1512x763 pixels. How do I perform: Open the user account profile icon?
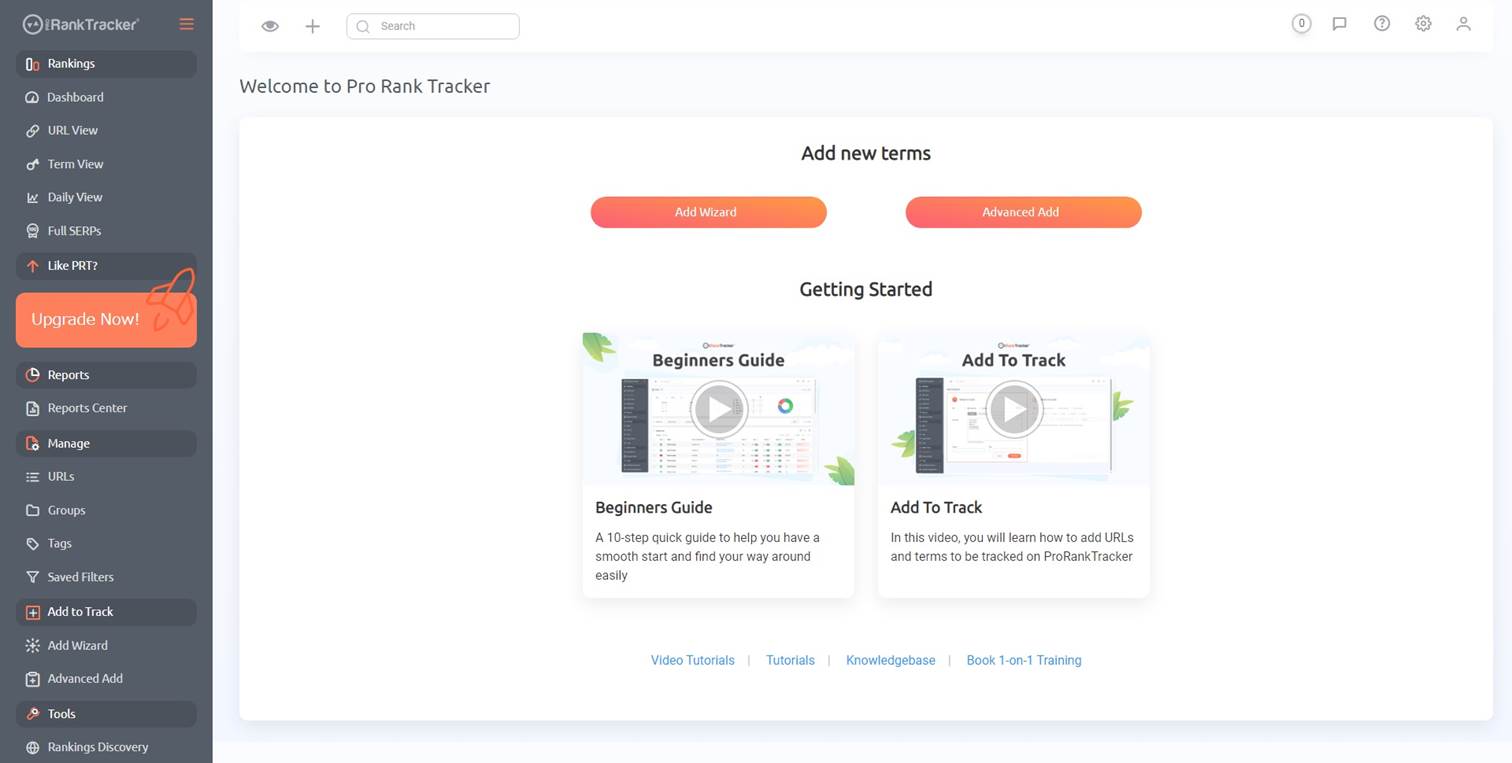[1463, 23]
